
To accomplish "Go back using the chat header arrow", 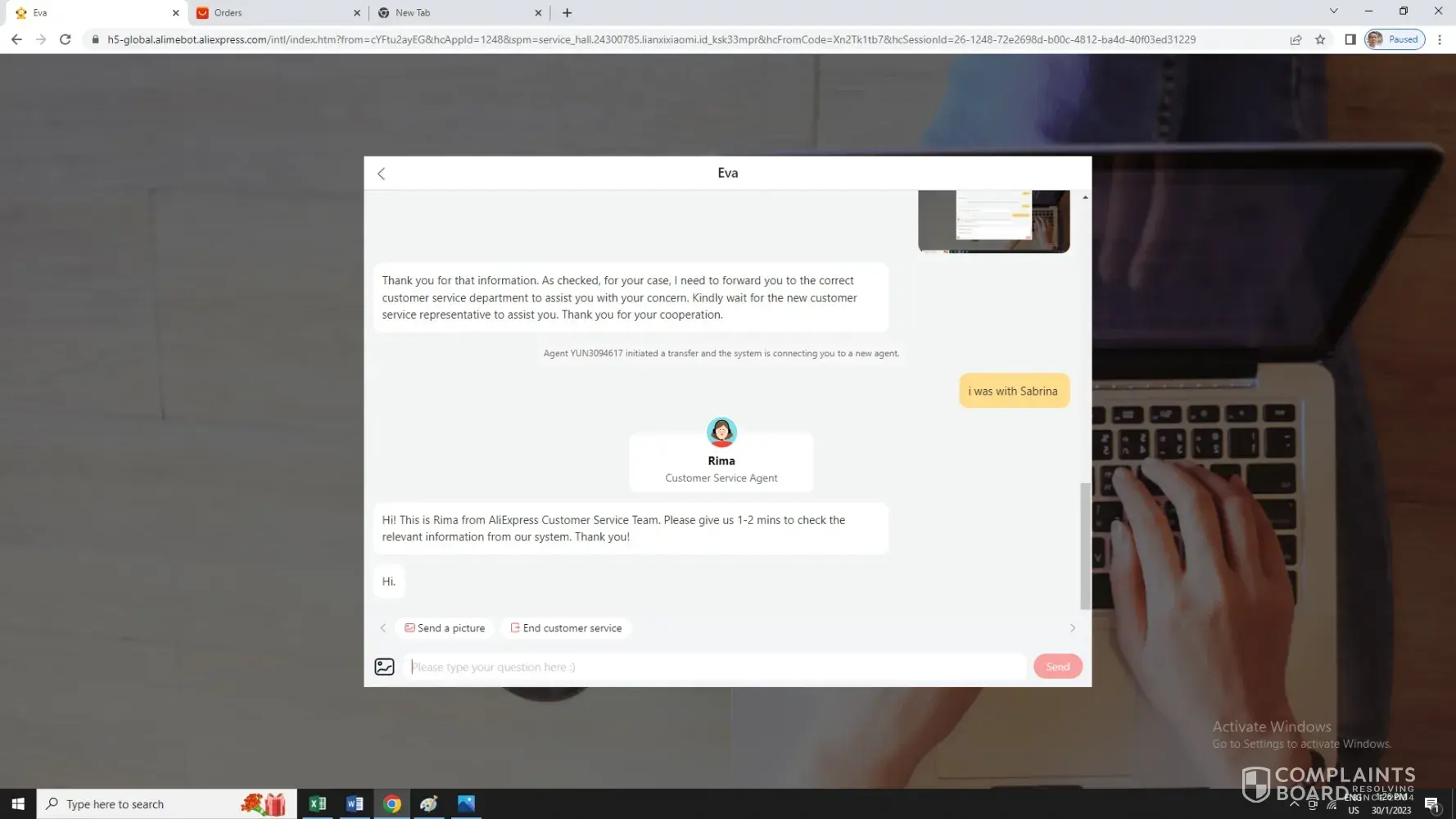I will point(381,174).
